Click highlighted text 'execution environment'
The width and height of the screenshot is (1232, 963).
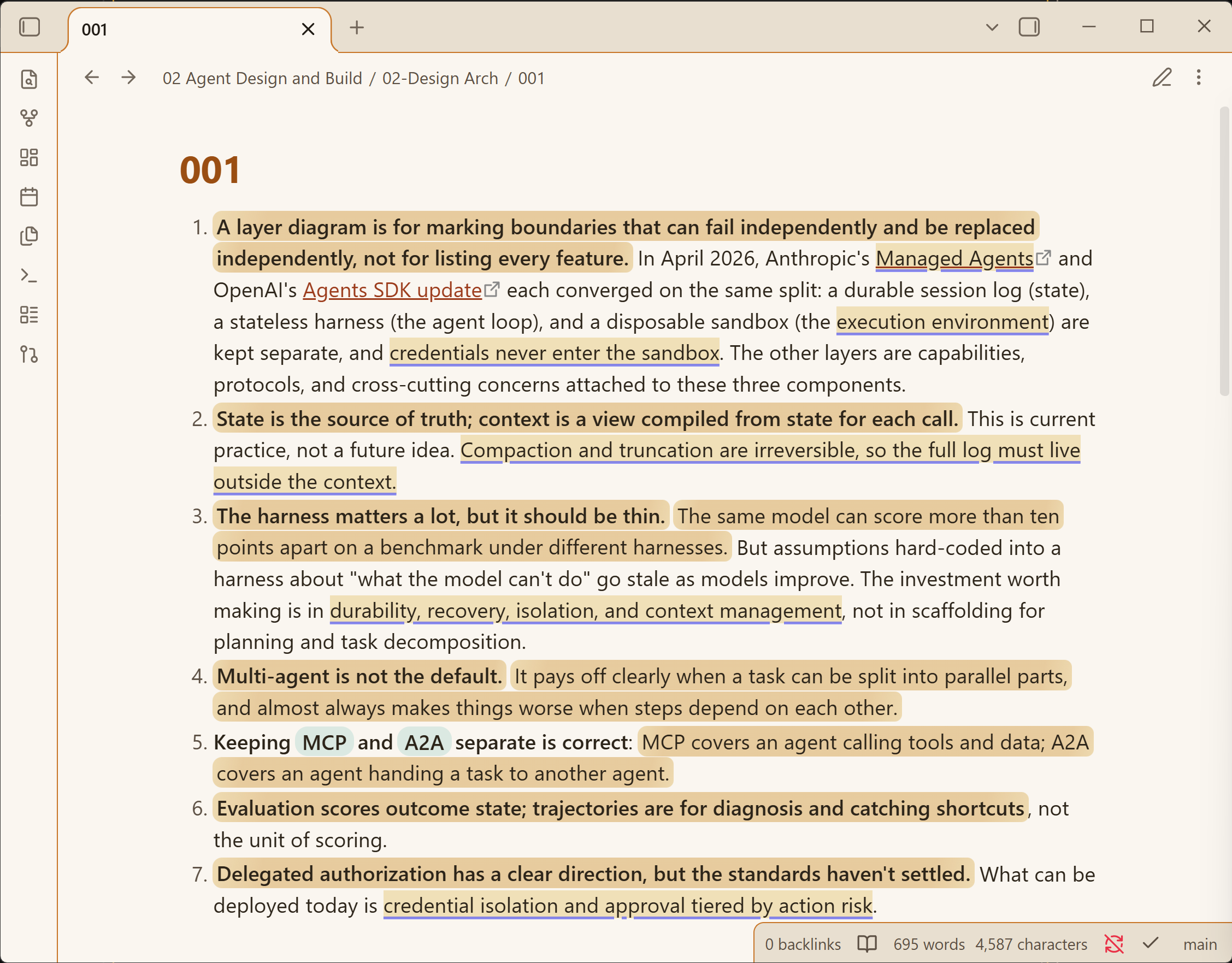[x=942, y=322]
